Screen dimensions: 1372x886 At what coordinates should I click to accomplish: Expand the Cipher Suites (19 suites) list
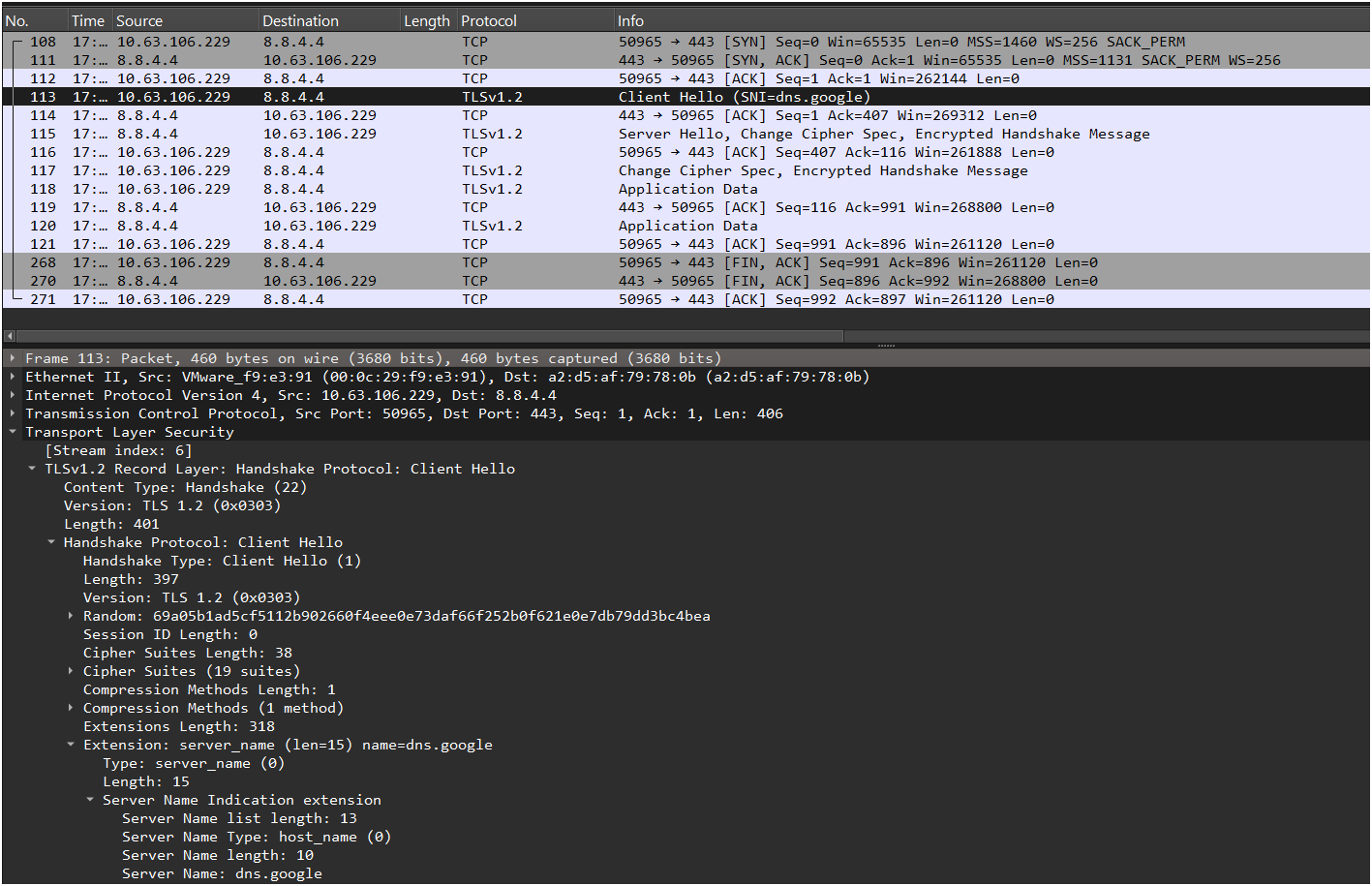point(71,671)
